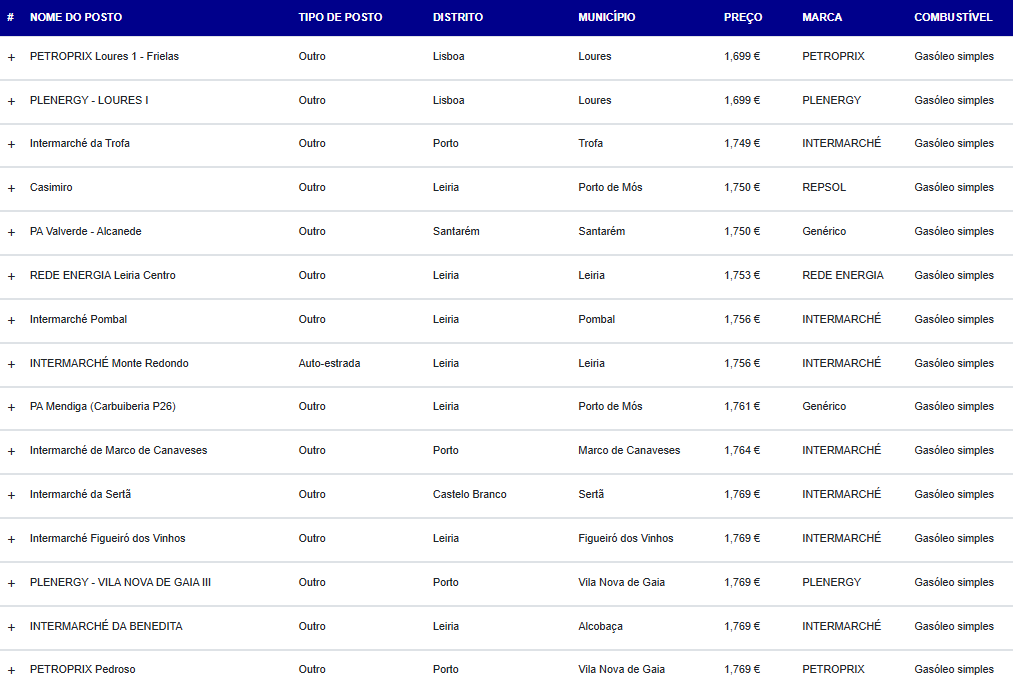Click PLENERGY brand in LOURES I row
This screenshot has width=1013, height=690.
(831, 100)
